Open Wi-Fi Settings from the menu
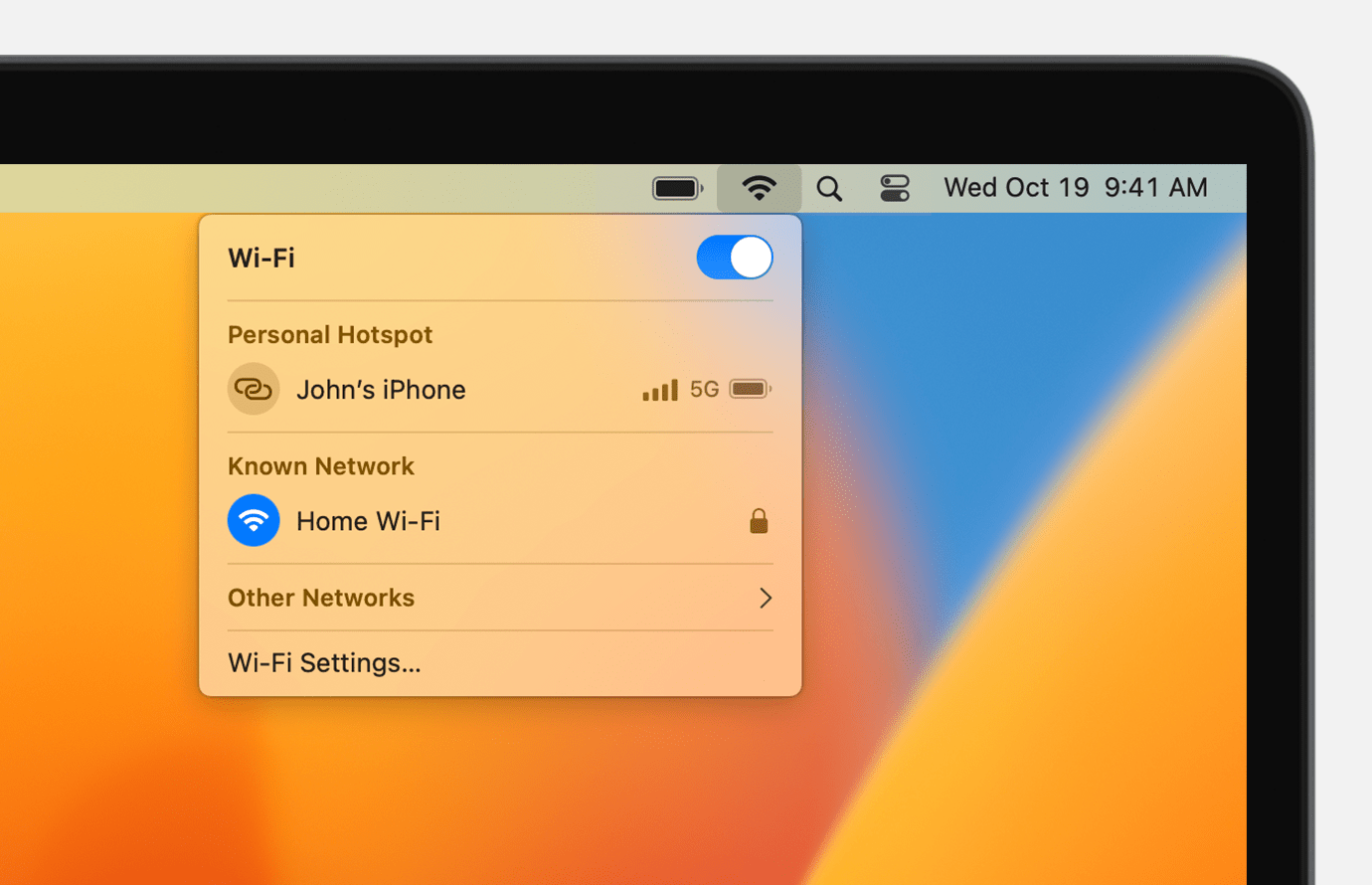The width and height of the screenshot is (1372, 885). (x=323, y=662)
